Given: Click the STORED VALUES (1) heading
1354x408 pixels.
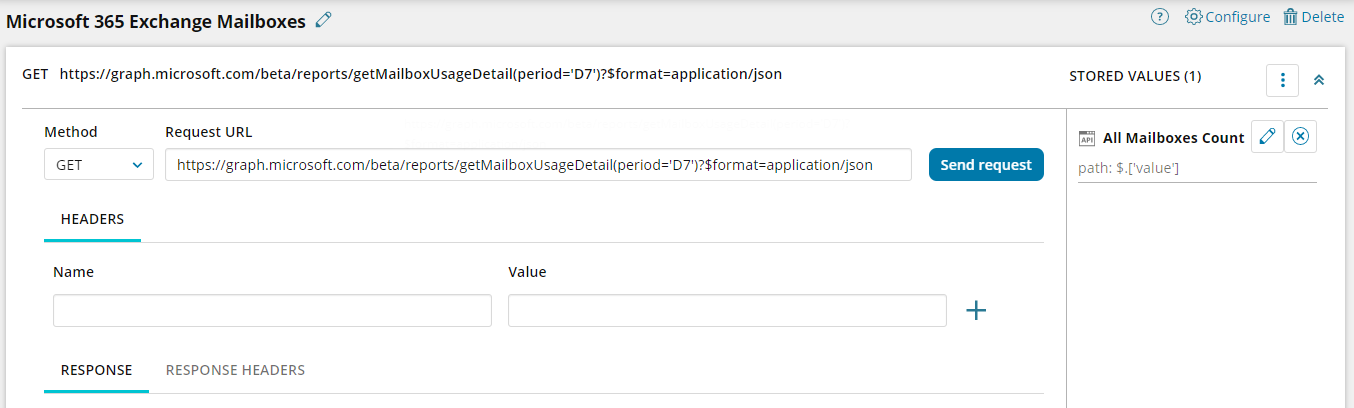Looking at the screenshot, I should tap(1135, 76).
